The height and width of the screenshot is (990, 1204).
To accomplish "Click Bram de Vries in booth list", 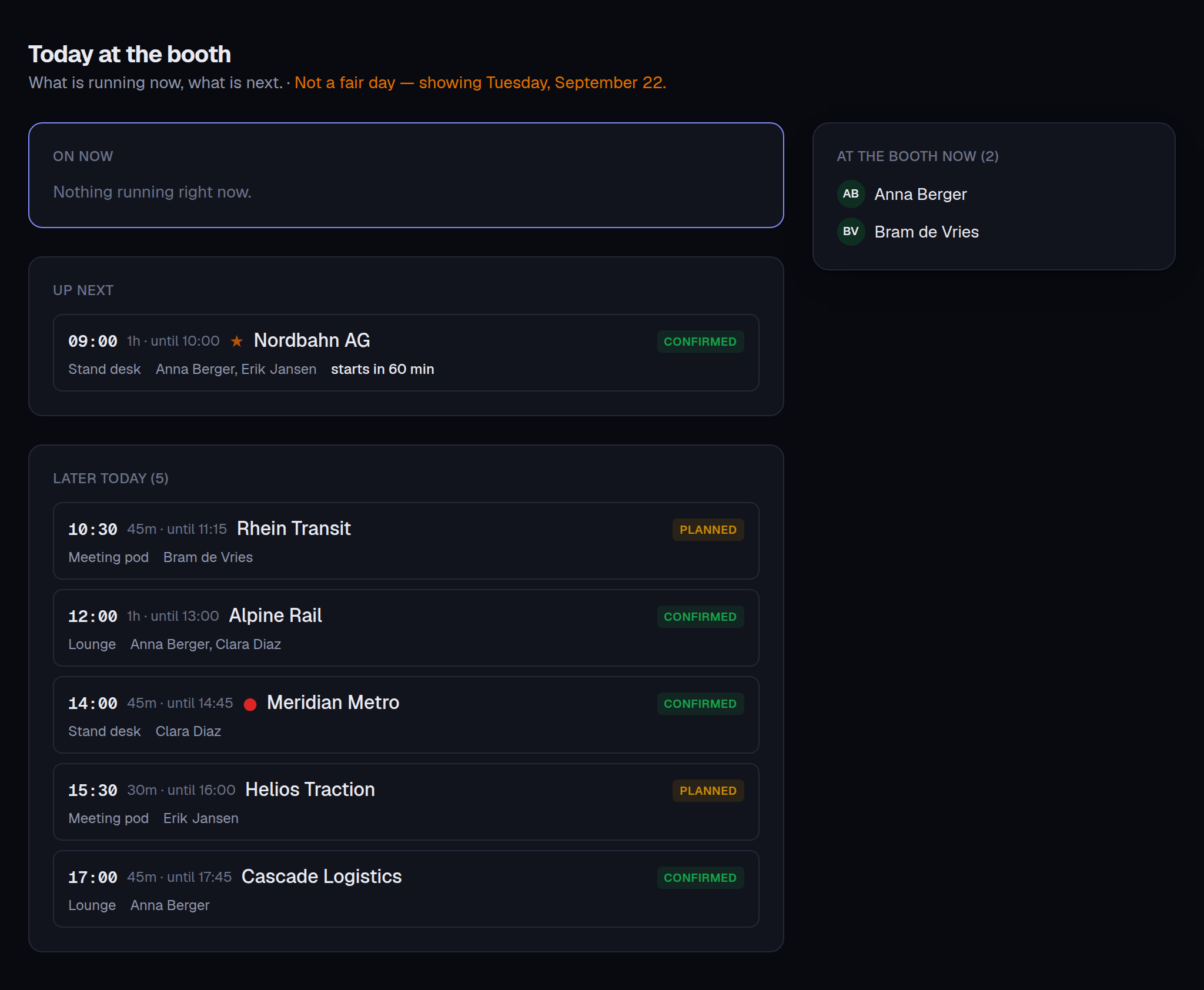I will 927,232.
